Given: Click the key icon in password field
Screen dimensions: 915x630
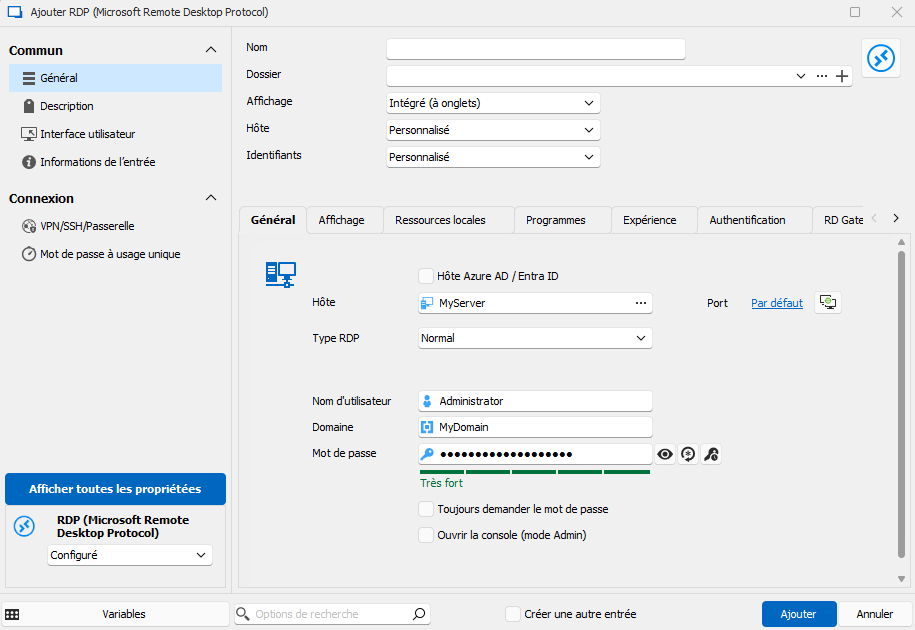Looking at the screenshot, I should point(427,454).
